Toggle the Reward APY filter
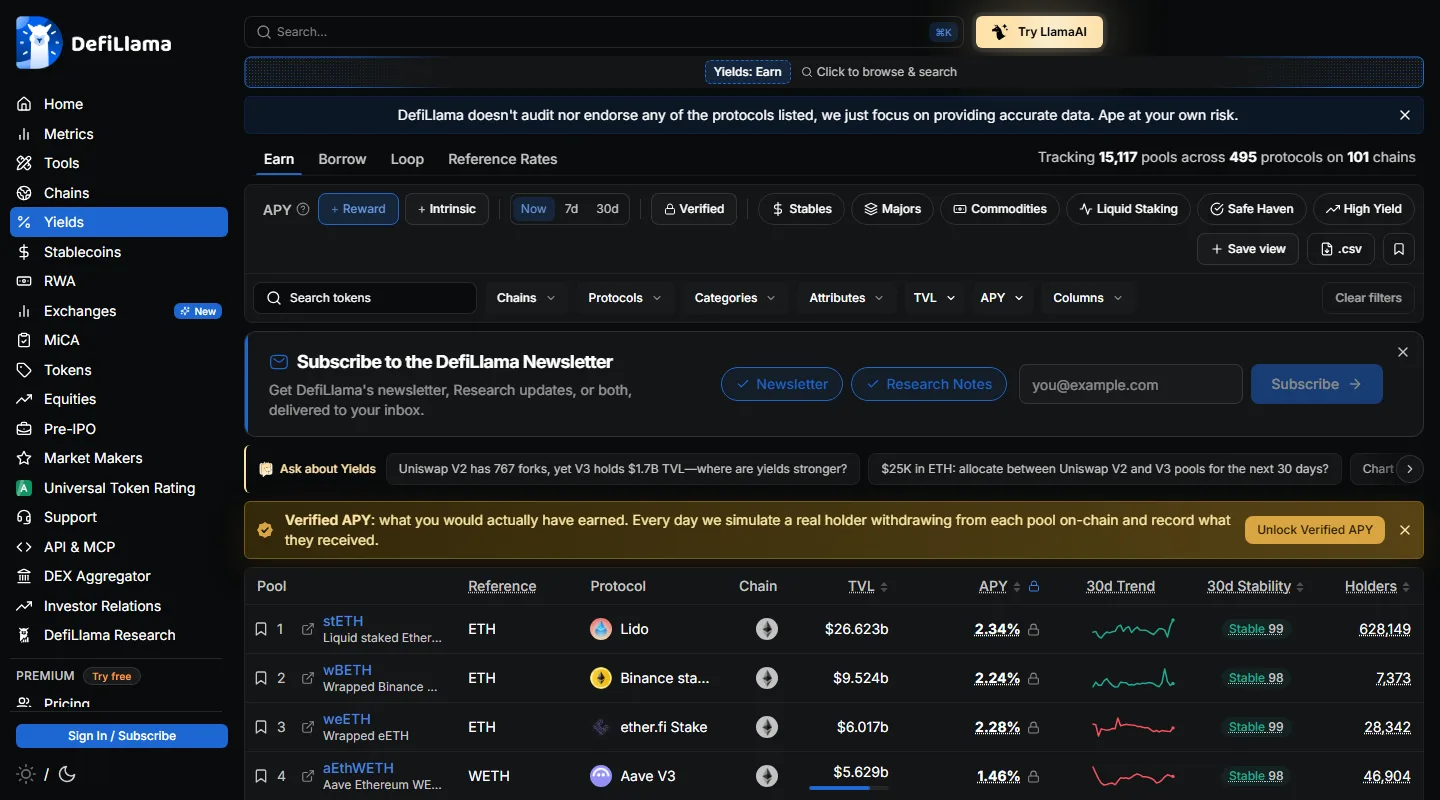Screen dimensions: 1440x800 [358, 209]
